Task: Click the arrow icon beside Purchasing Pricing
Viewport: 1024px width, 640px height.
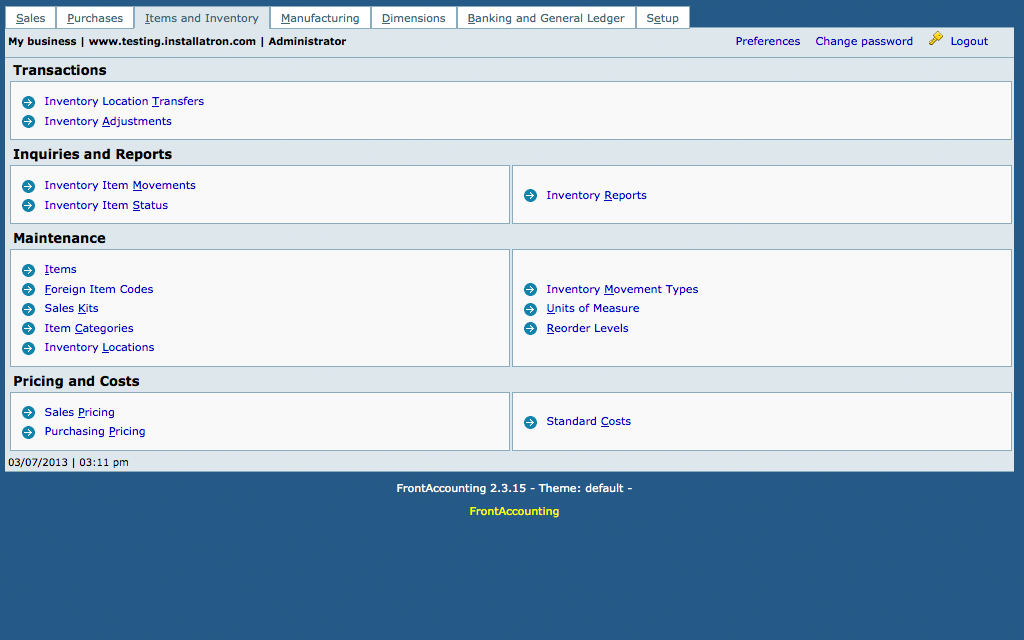Action: [28, 432]
